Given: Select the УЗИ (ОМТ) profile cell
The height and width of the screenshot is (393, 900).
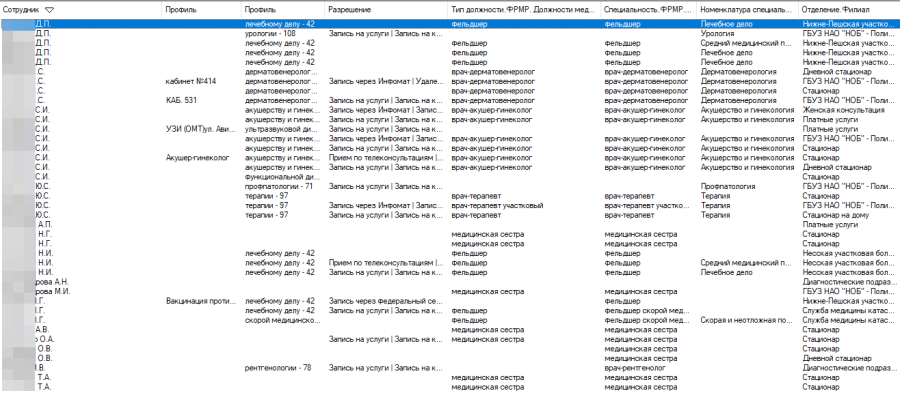Looking at the screenshot, I should click(200, 129).
